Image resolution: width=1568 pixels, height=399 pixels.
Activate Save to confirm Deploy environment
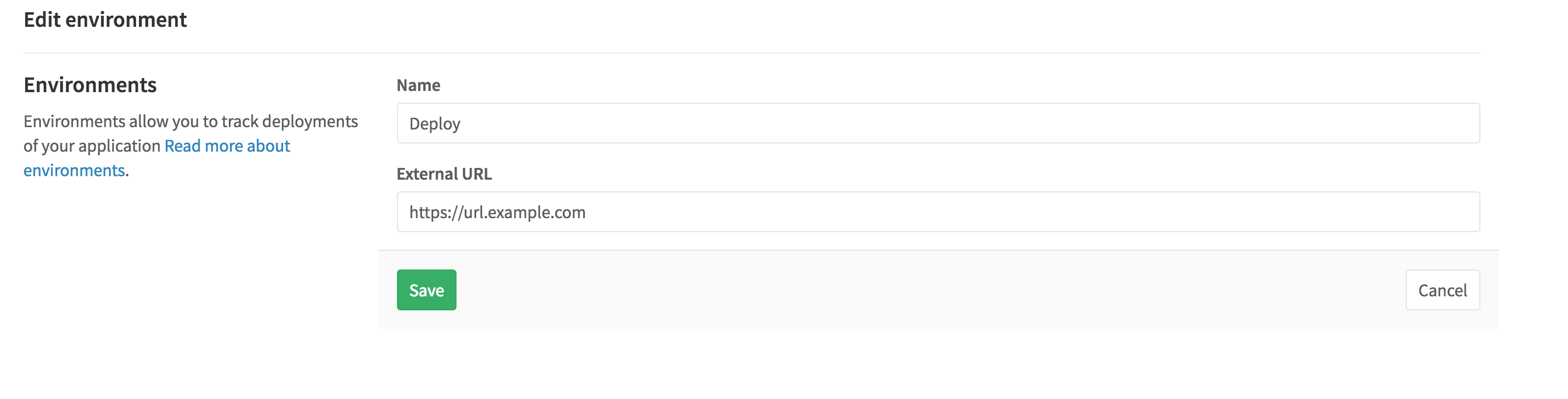pyautogui.click(x=426, y=290)
